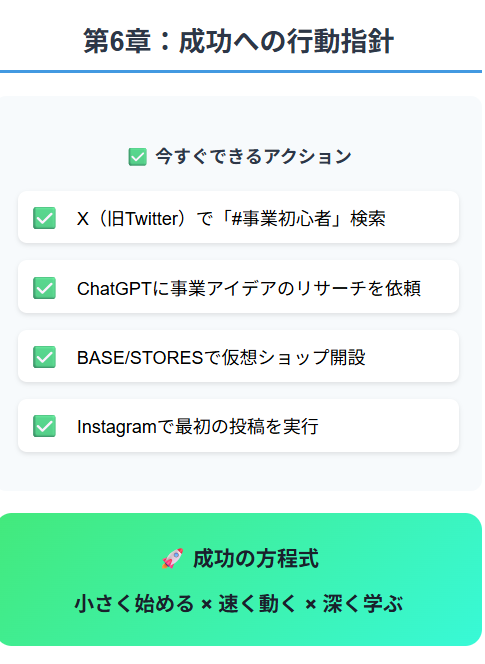Viewport: 485px width, 664px height.
Task: Toggle the checkbox for Instagram post item
Action: 44,426
